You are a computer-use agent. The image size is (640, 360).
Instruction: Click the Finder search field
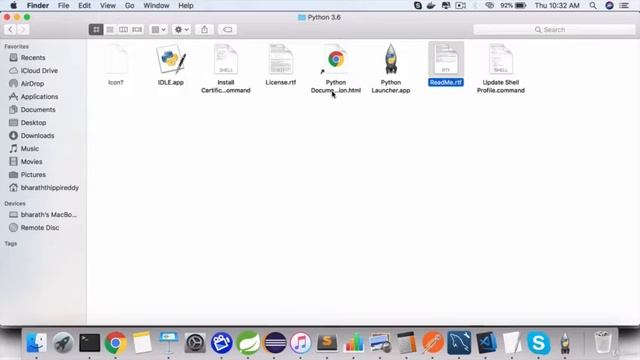click(554, 29)
